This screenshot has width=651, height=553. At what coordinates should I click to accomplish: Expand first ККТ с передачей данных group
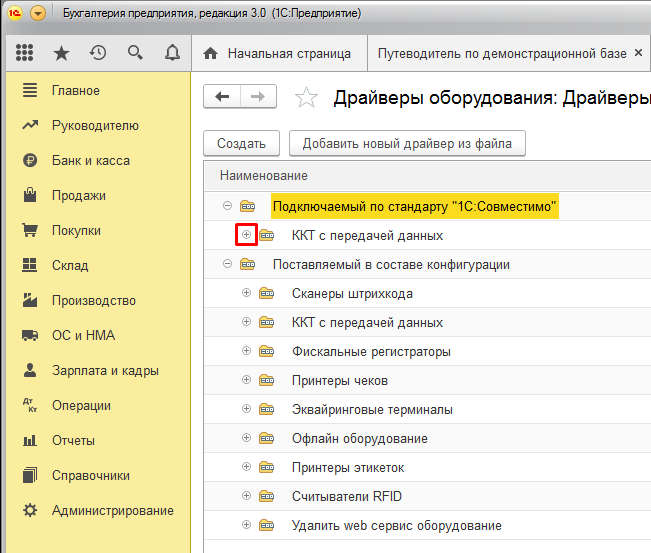(x=246, y=235)
